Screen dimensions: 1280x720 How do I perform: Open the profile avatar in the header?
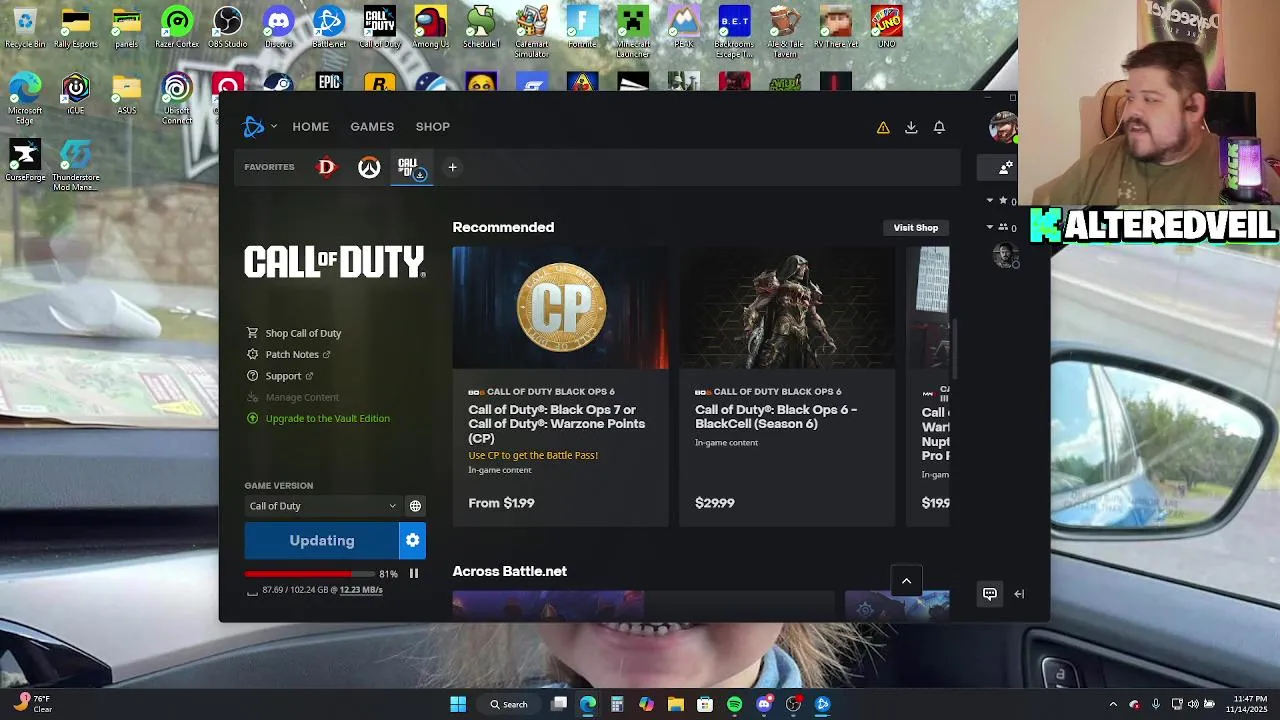[1002, 127]
